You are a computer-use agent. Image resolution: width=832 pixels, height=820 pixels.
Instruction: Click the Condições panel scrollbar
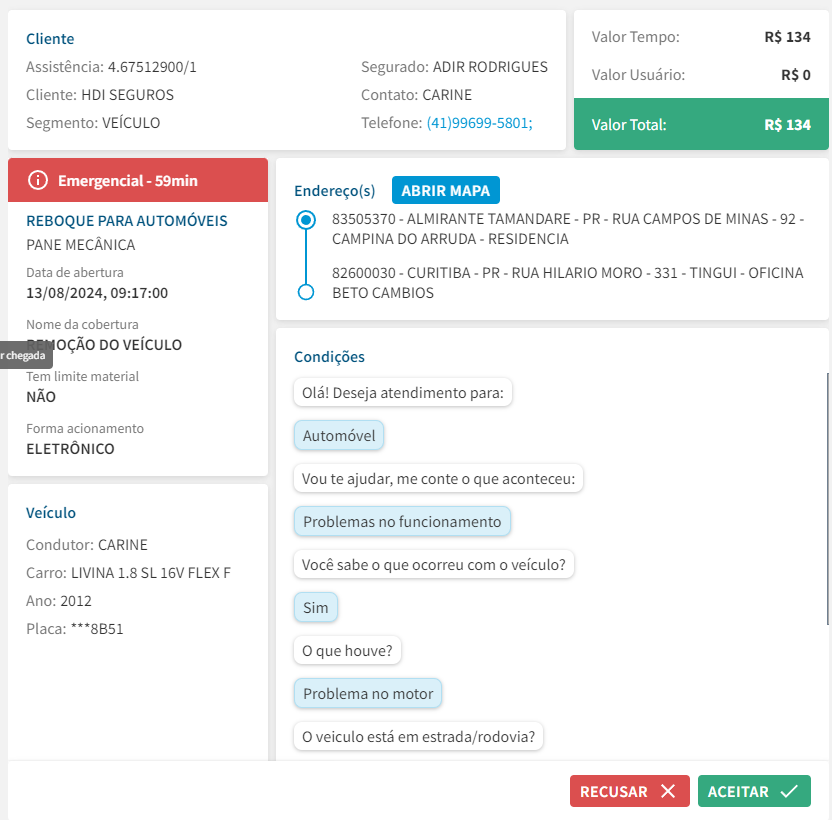tap(827, 498)
